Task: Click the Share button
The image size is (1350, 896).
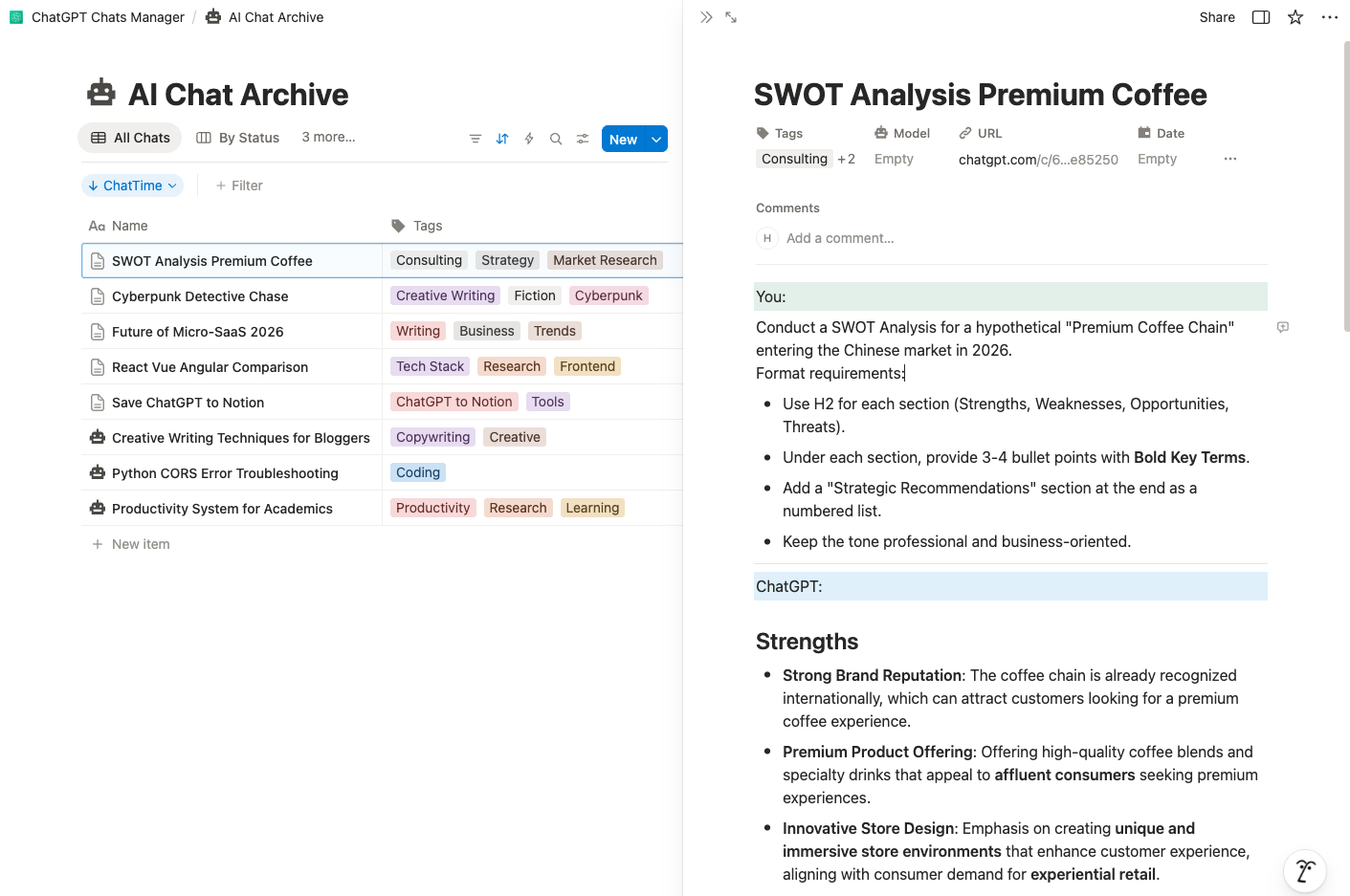Action: click(1216, 16)
